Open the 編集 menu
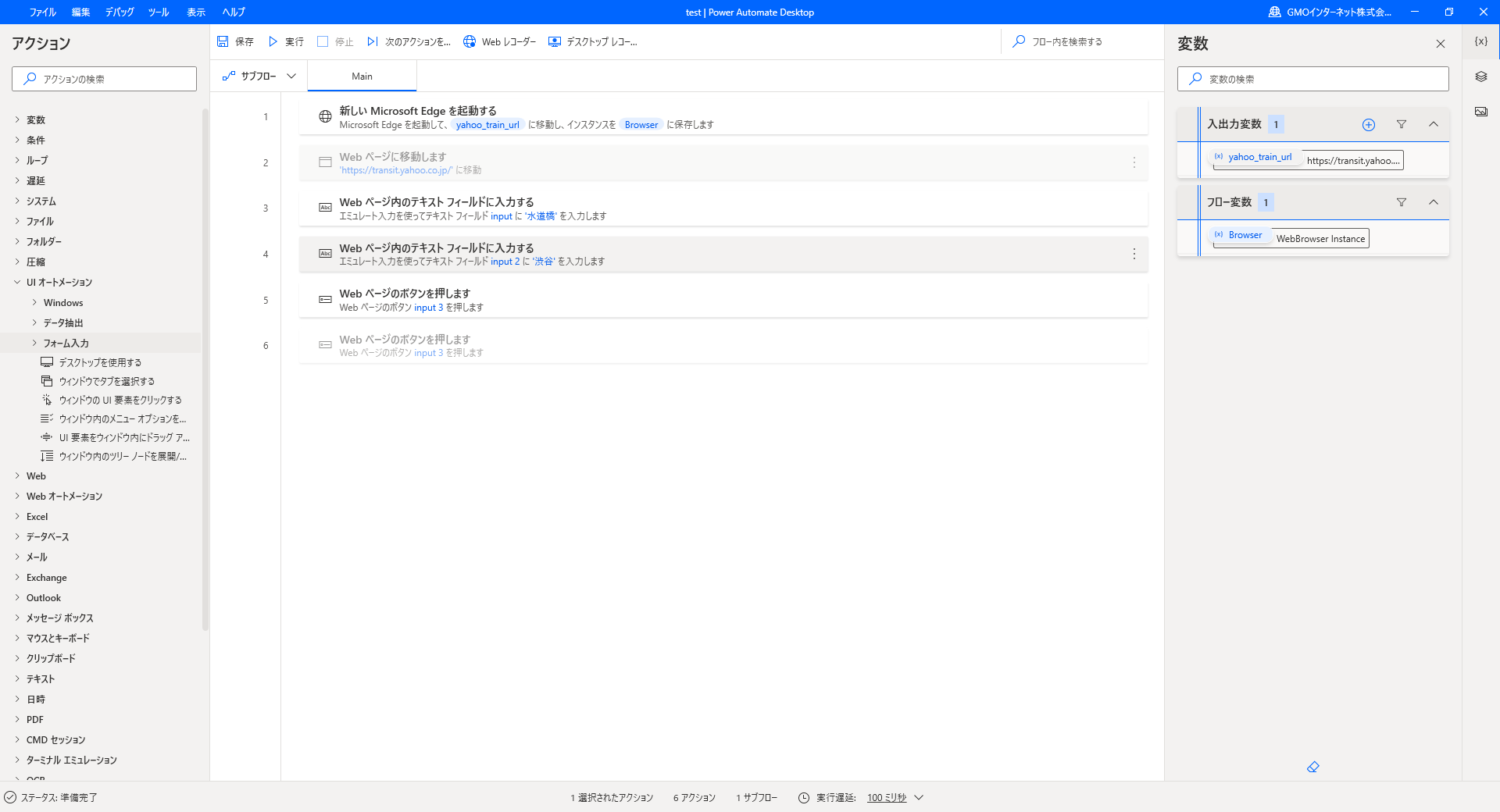The width and height of the screenshot is (1500, 812). [x=80, y=12]
